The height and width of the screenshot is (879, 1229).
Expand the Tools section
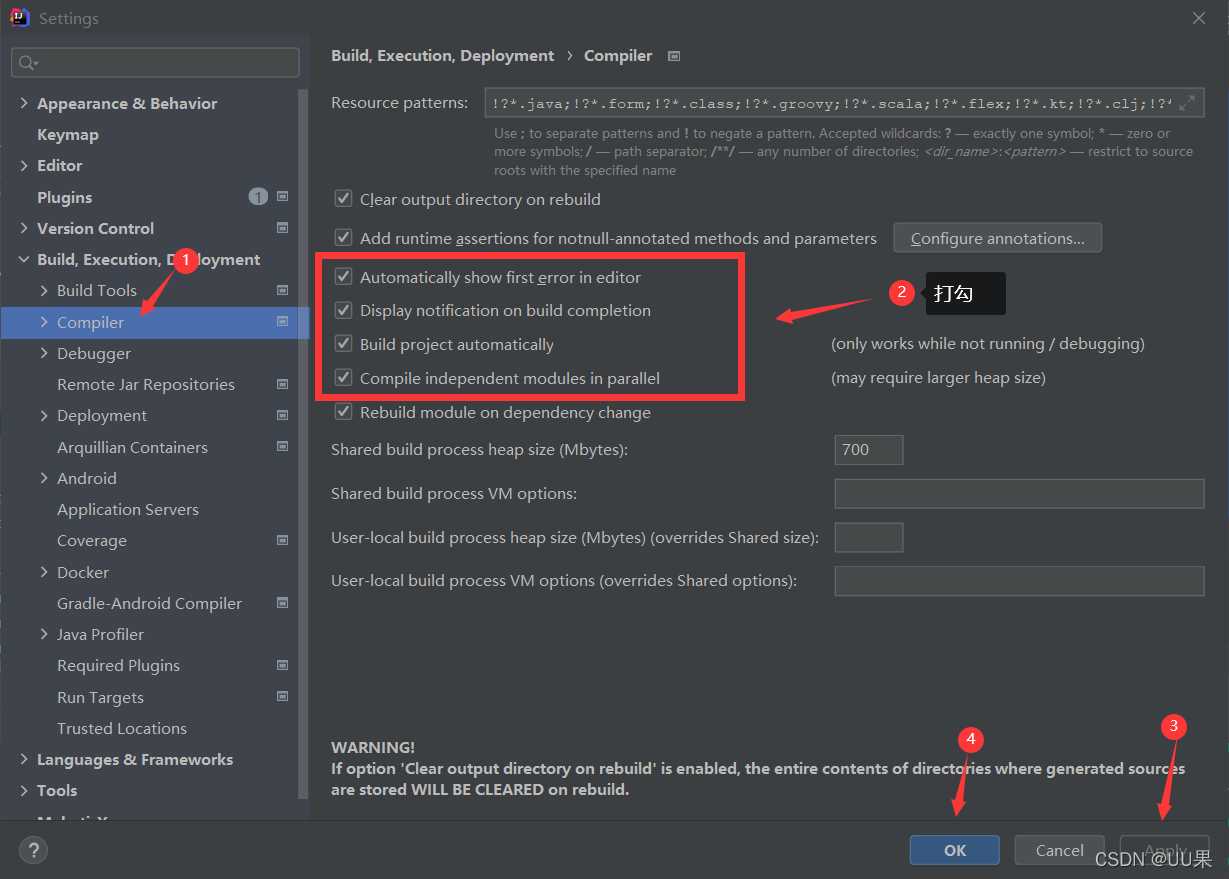24,790
